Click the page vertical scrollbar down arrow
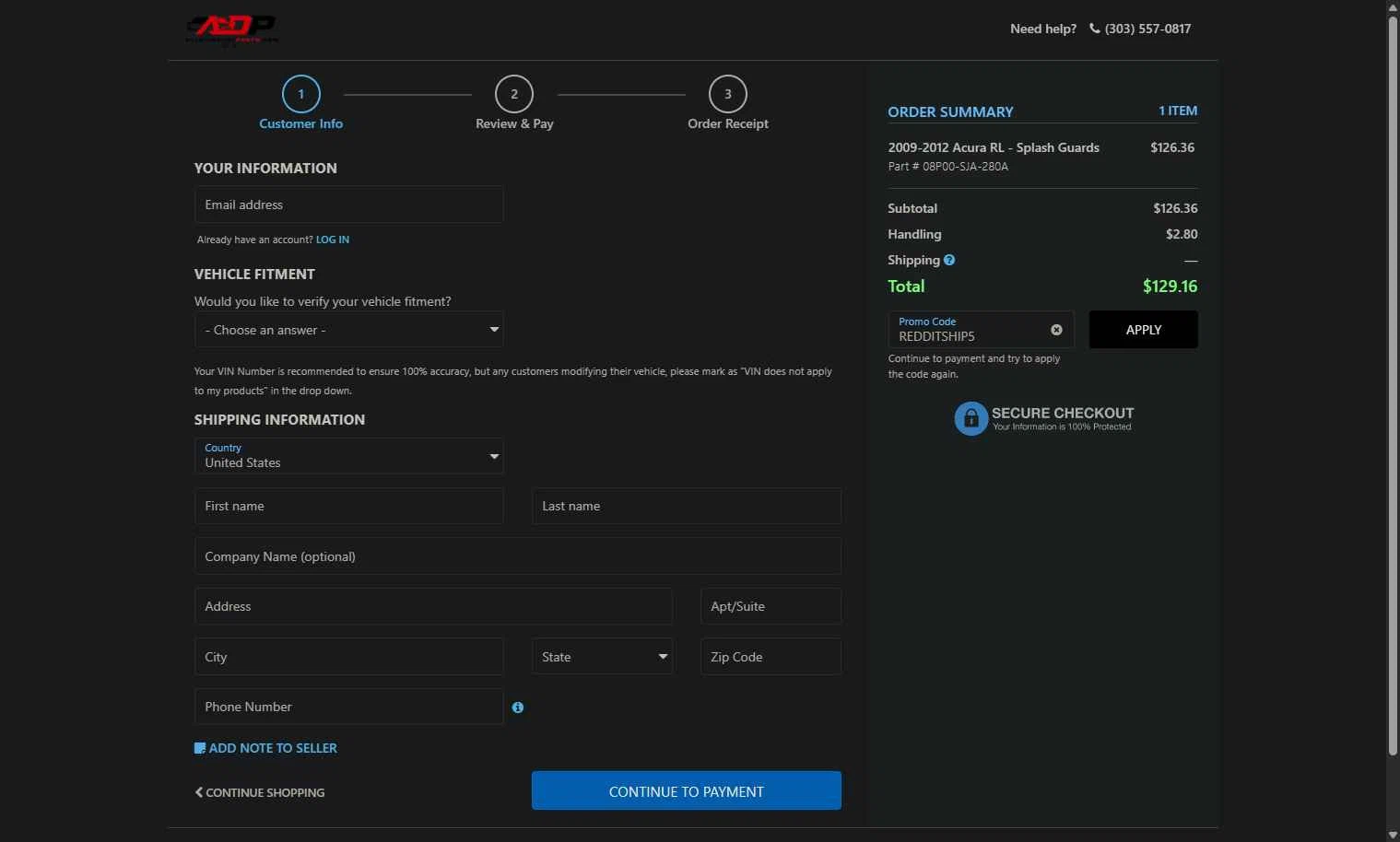 point(1393,835)
